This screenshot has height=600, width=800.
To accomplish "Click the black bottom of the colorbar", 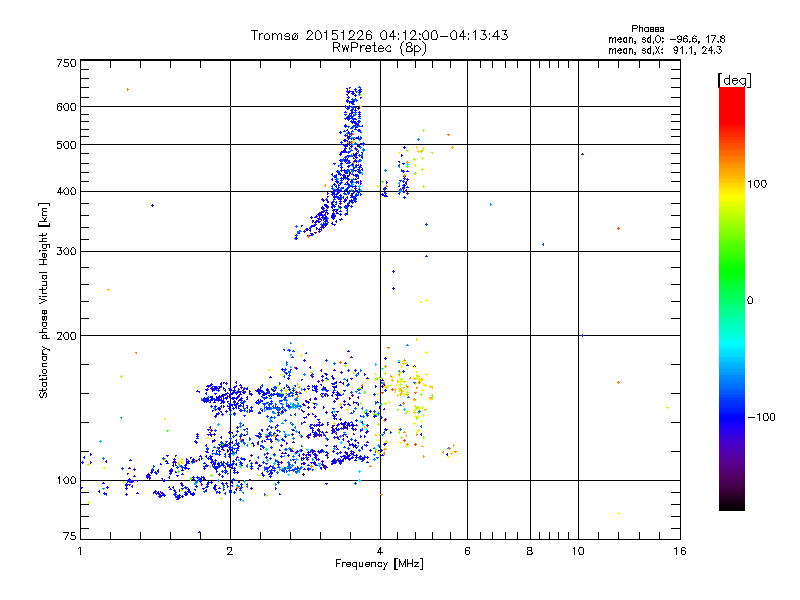I will click(732, 503).
